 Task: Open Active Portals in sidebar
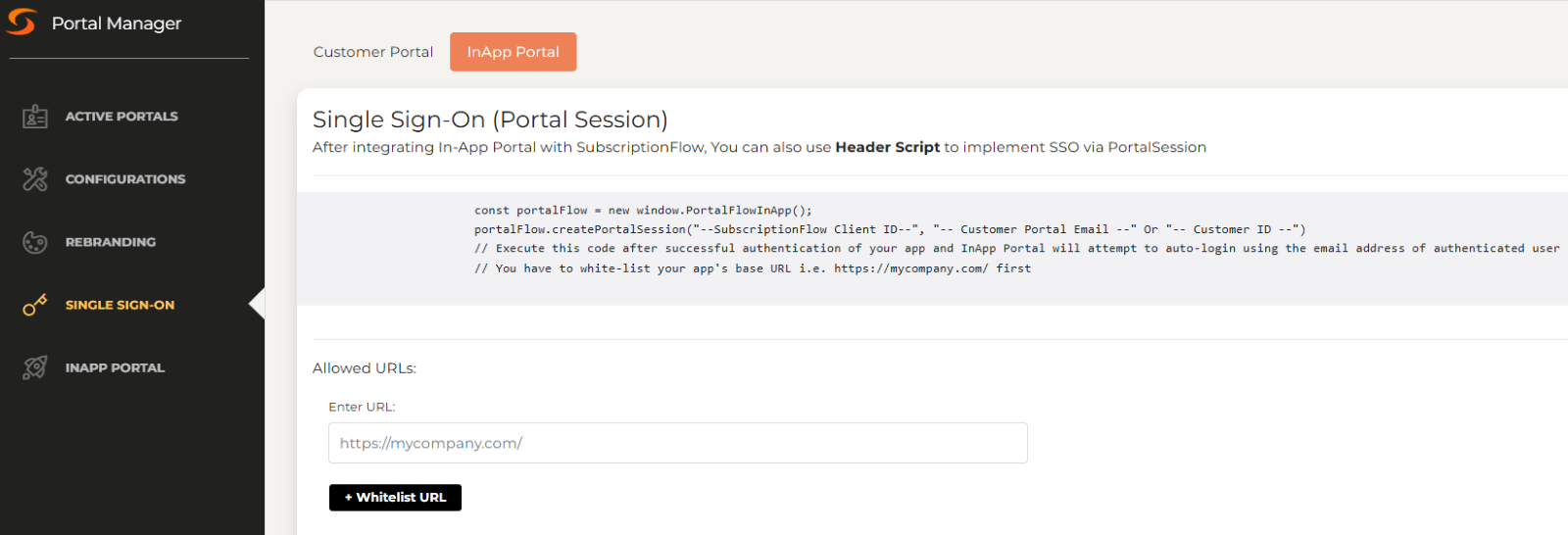coord(122,117)
